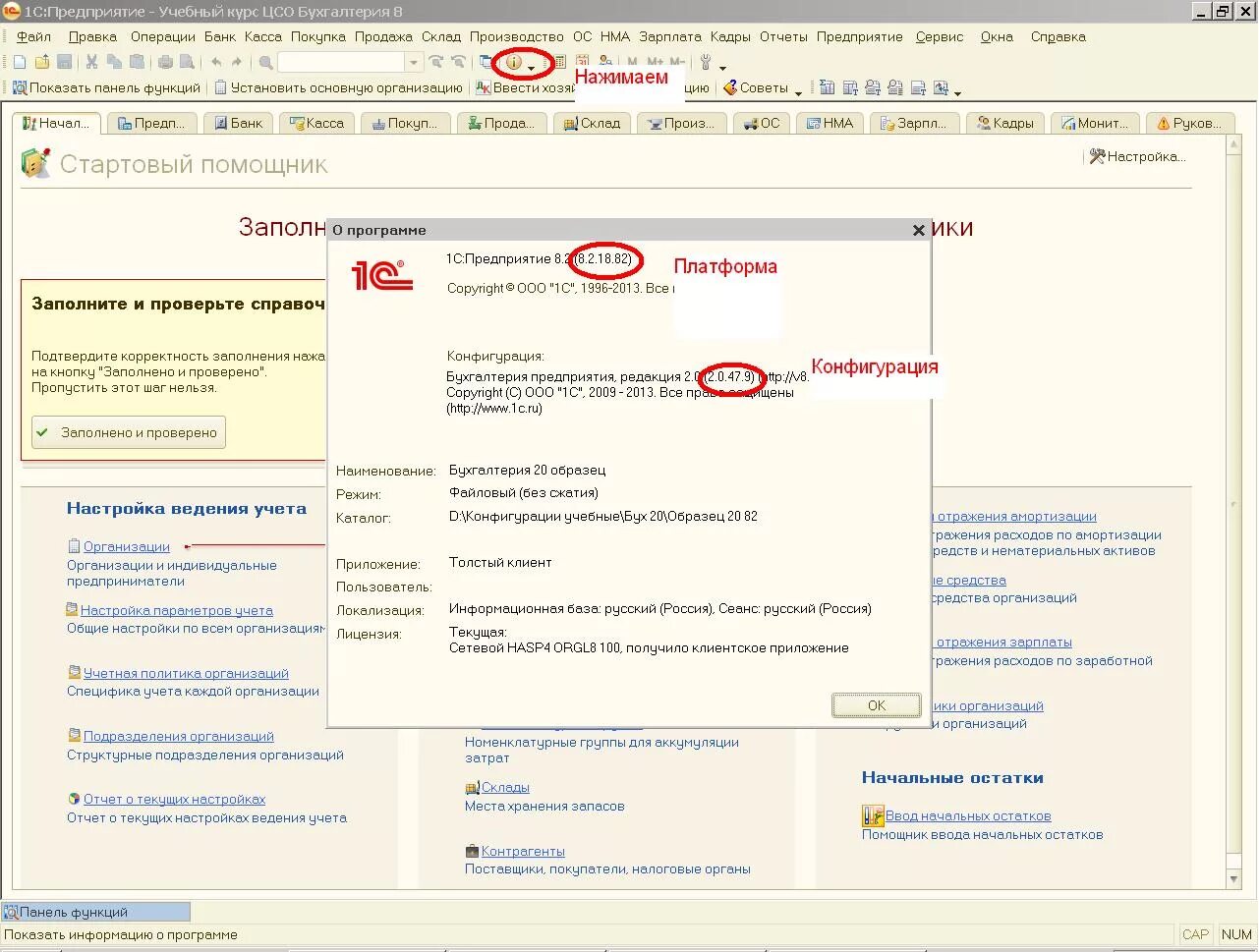
Task: Open the Справка menu
Action: coord(1058,36)
